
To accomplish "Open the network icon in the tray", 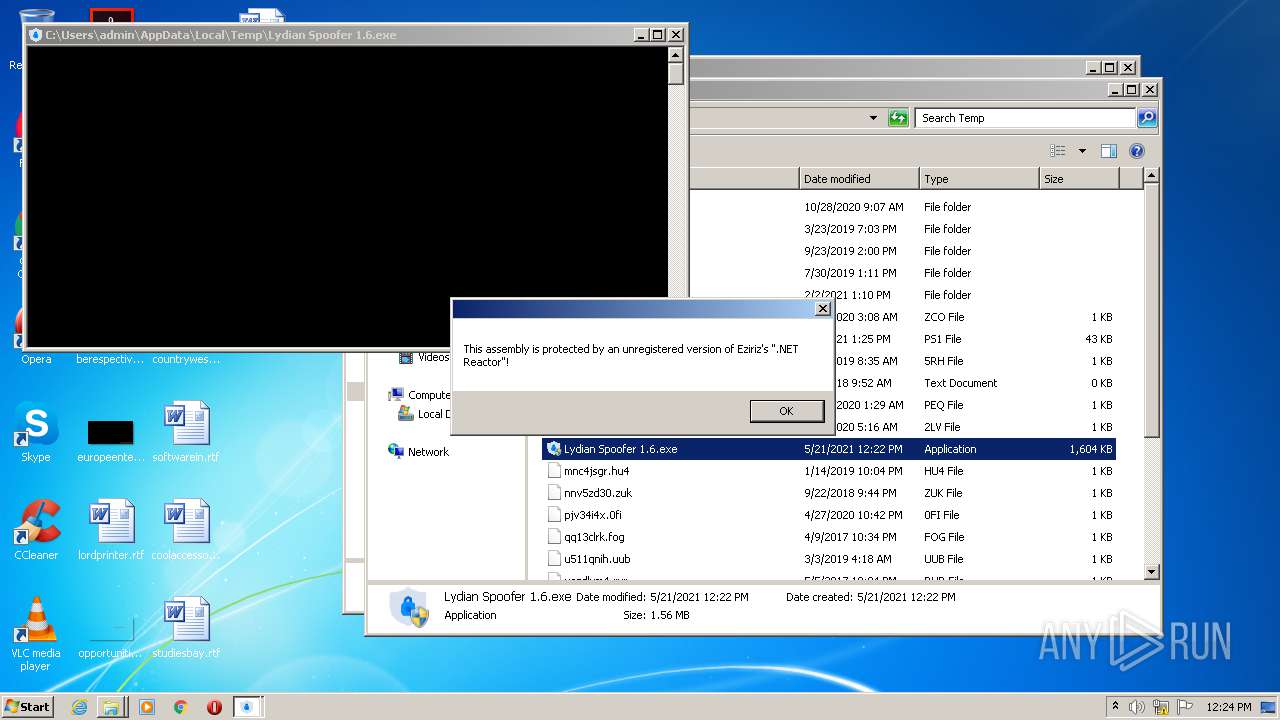I will click(x=1160, y=706).
